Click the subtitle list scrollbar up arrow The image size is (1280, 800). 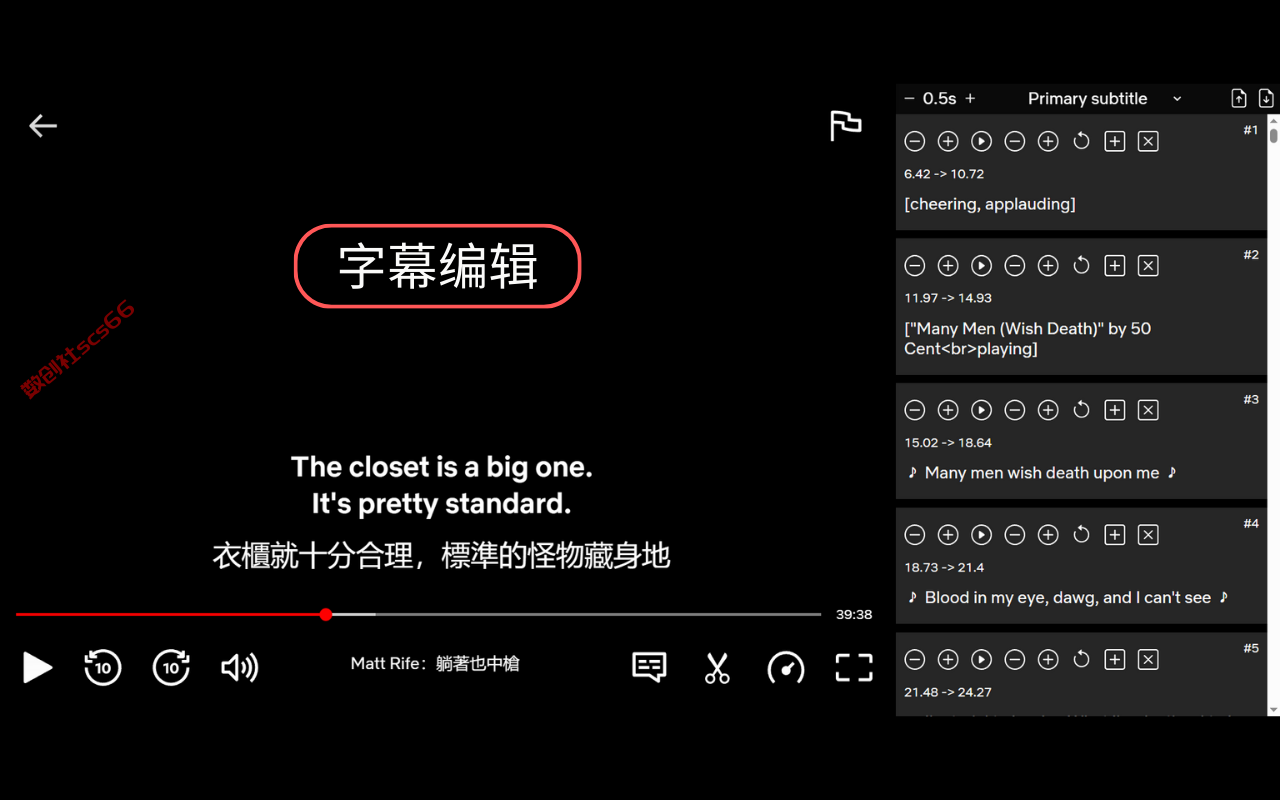[x=1274, y=121]
